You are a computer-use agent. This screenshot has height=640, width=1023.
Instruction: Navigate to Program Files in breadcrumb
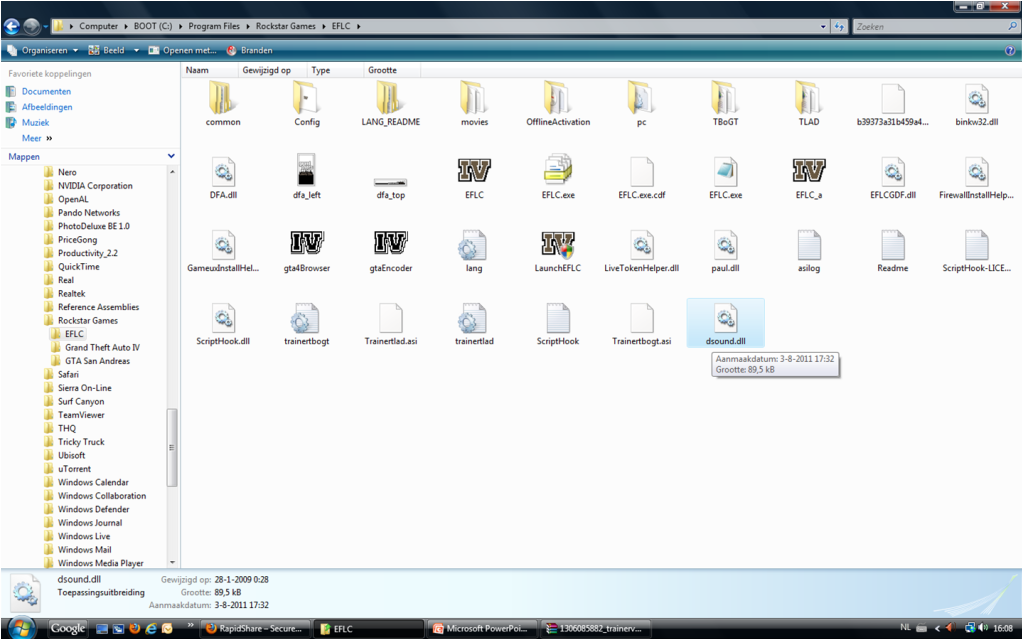coord(214,27)
